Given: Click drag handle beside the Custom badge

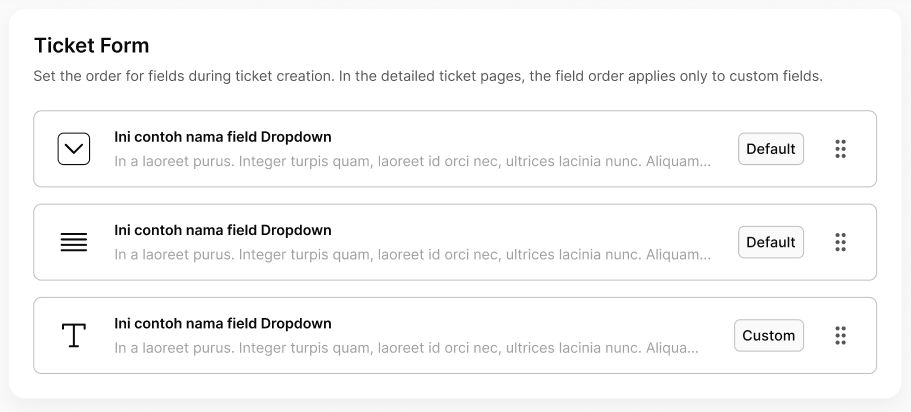Looking at the screenshot, I should 840,335.
